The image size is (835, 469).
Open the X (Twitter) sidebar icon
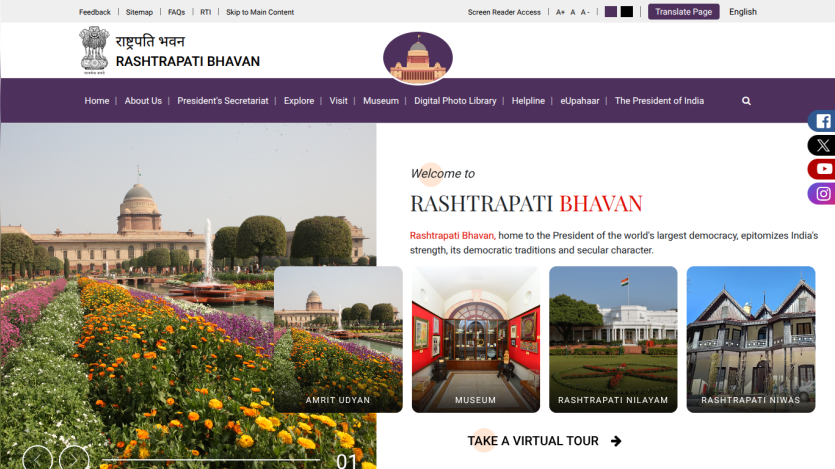(822, 145)
